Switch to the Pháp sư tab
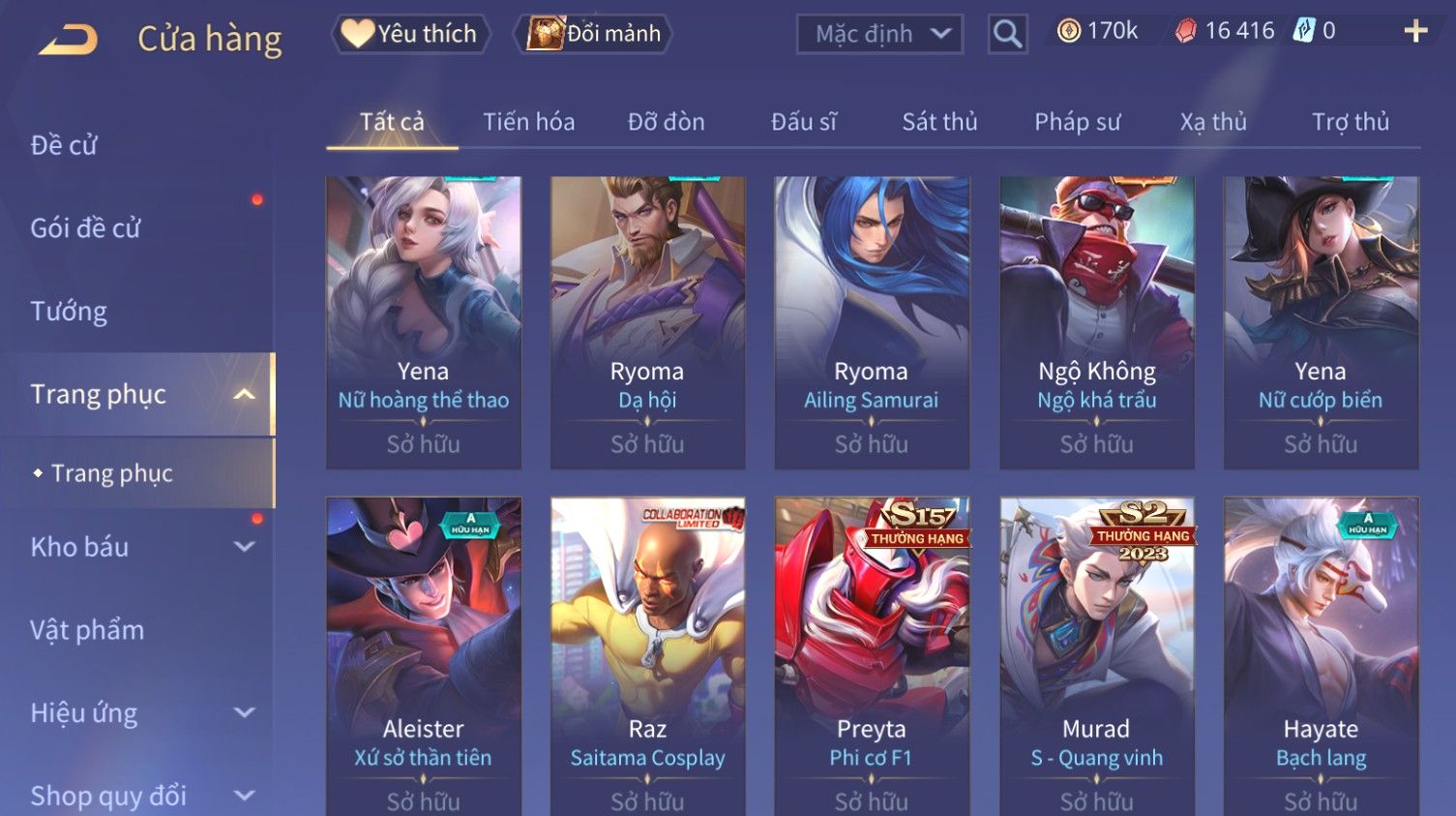 tap(1077, 122)
